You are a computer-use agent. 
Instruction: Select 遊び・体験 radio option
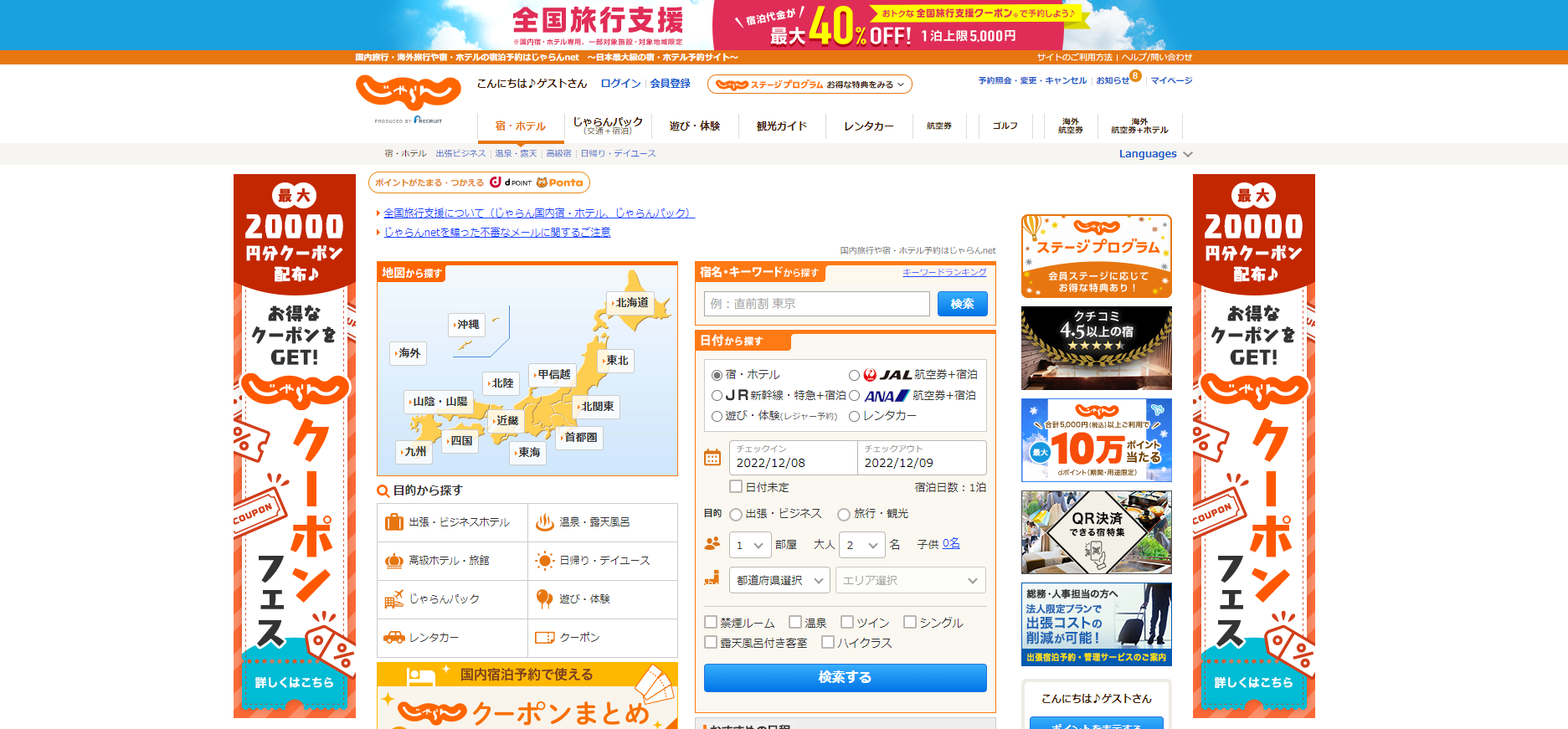pos(717,416)
